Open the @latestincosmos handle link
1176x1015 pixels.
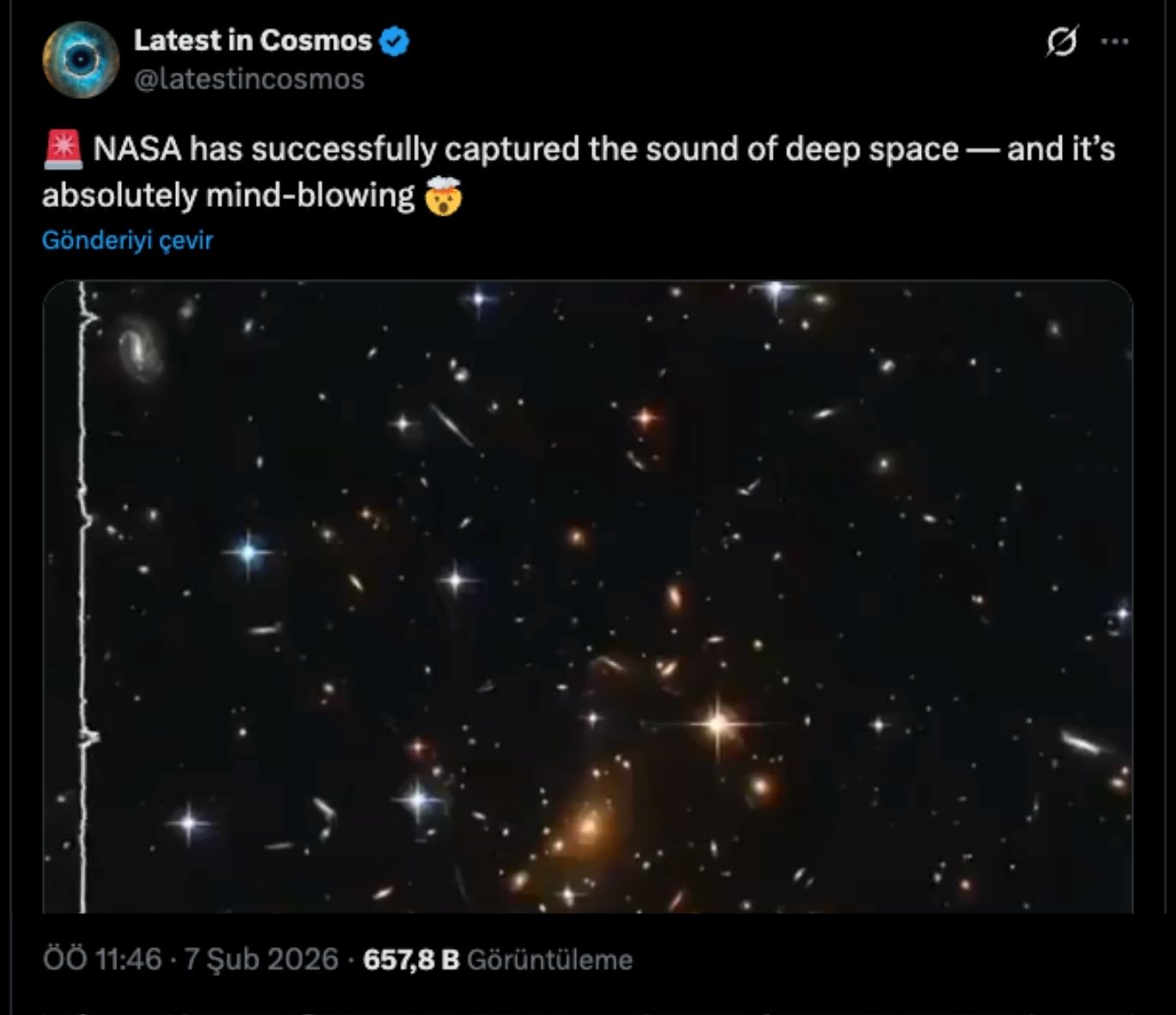click(x=250, y=79)
